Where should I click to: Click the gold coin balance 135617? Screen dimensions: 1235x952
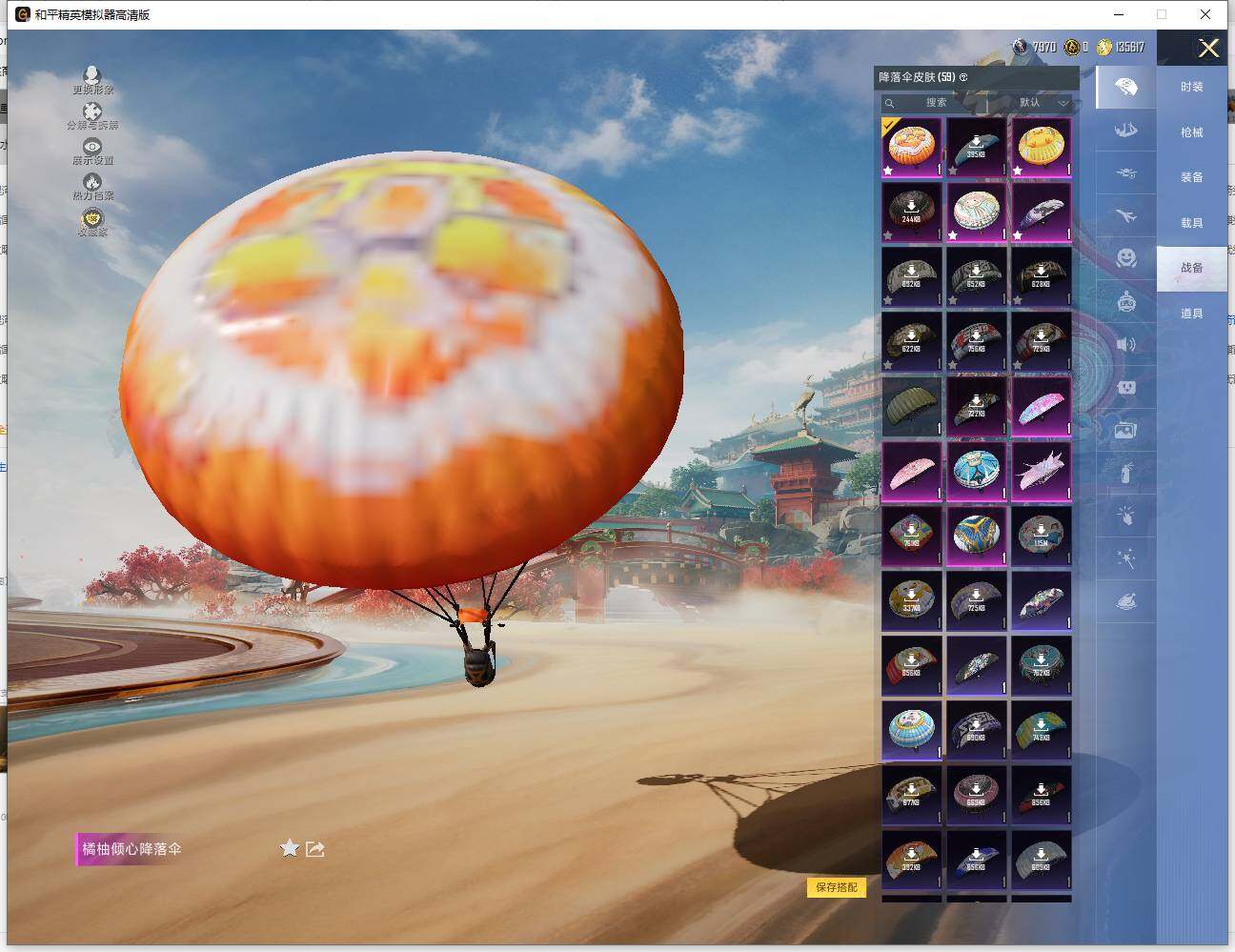(1120, 47)
